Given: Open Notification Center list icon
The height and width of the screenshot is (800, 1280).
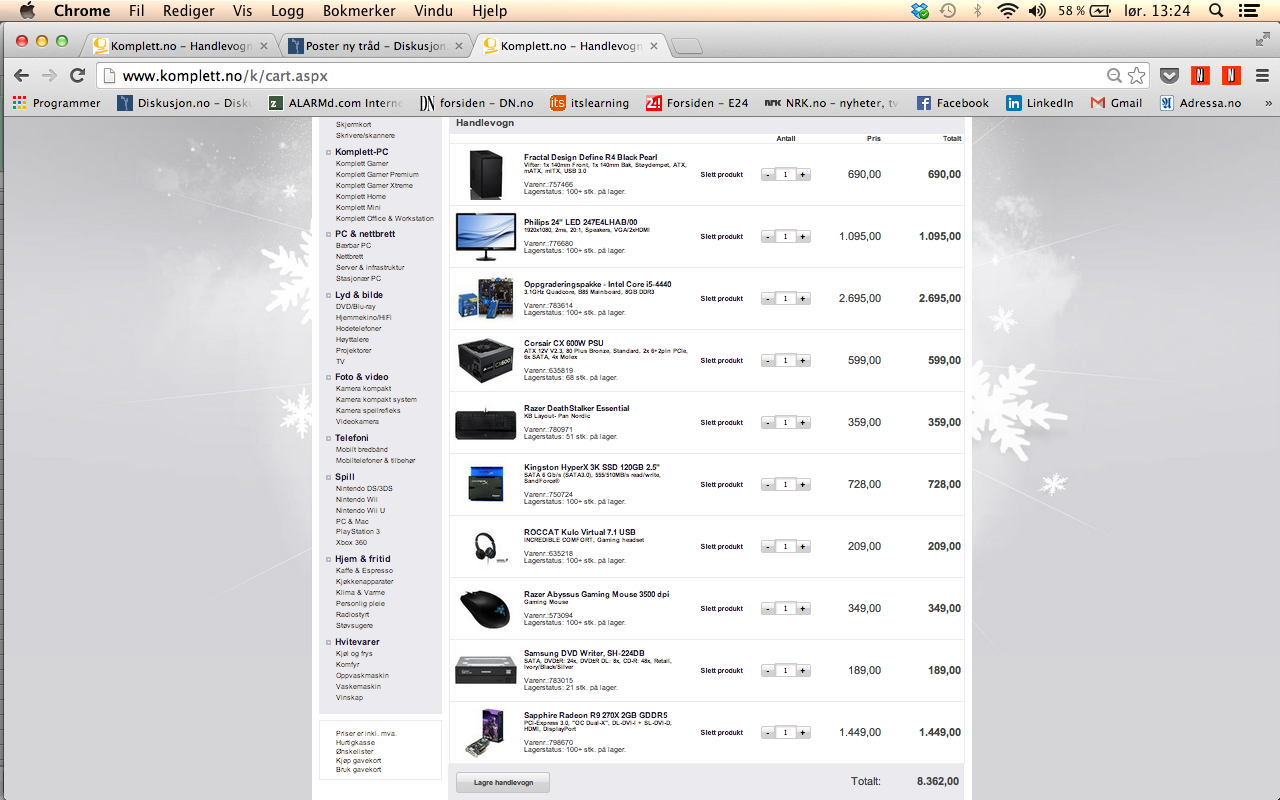Looking at the screenshot, I should click(1249, 11).
